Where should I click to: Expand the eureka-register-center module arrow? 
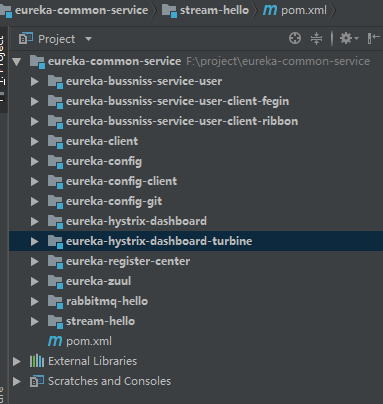(x=35, y=261)
